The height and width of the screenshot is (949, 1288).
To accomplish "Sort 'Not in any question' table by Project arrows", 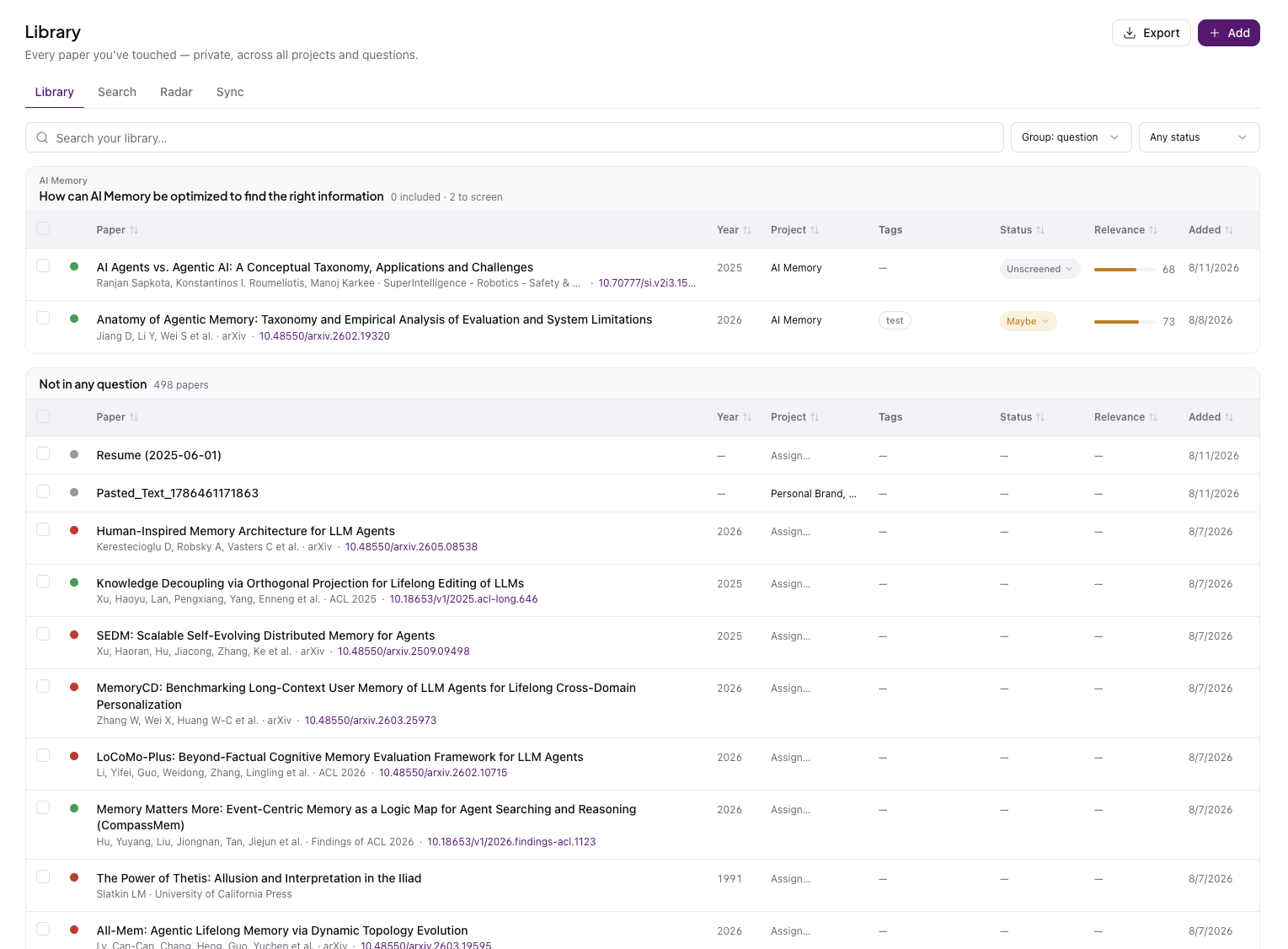I will tap(815, 417).
